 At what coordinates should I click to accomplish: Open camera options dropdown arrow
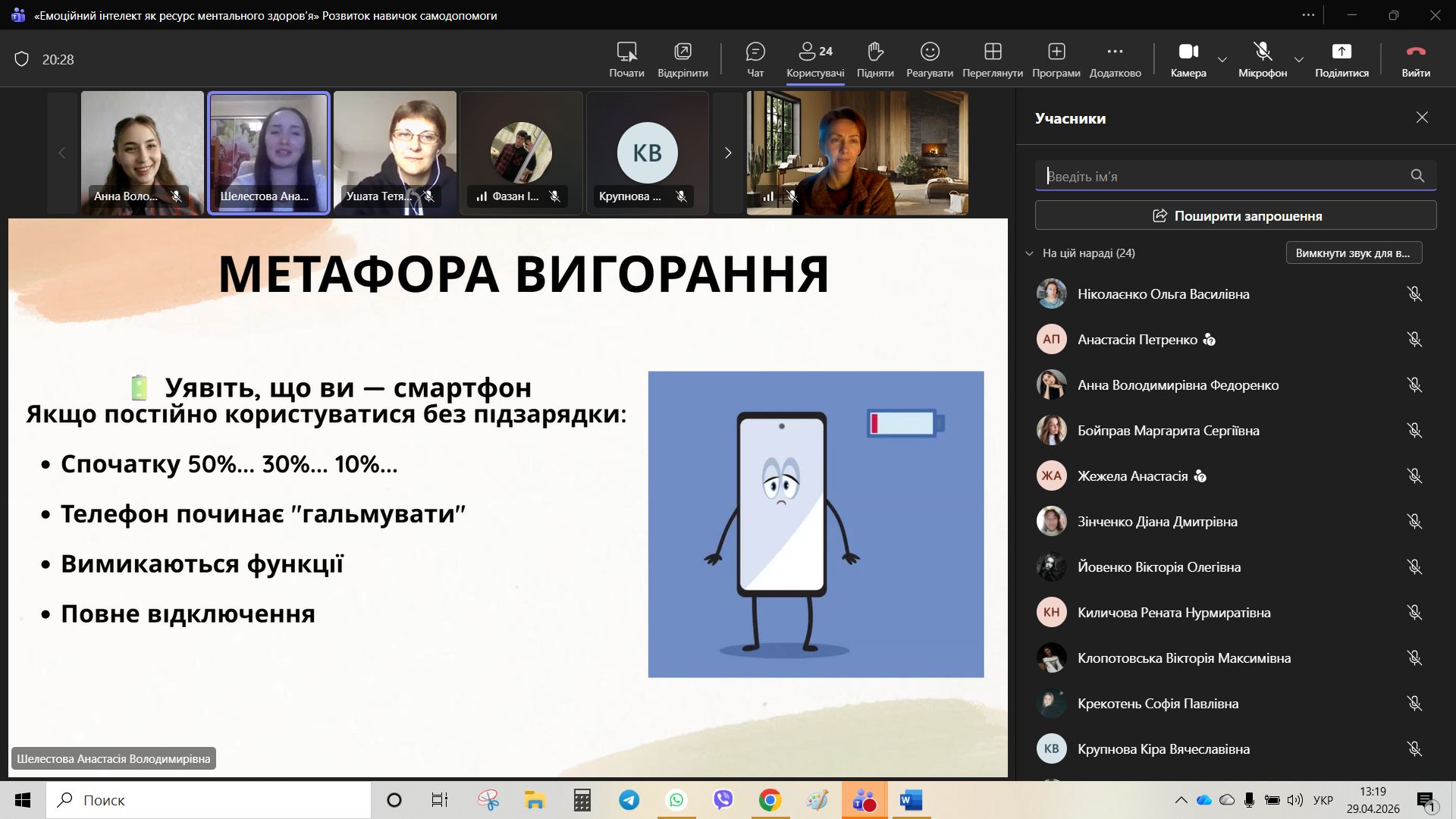coord(1222,59)
